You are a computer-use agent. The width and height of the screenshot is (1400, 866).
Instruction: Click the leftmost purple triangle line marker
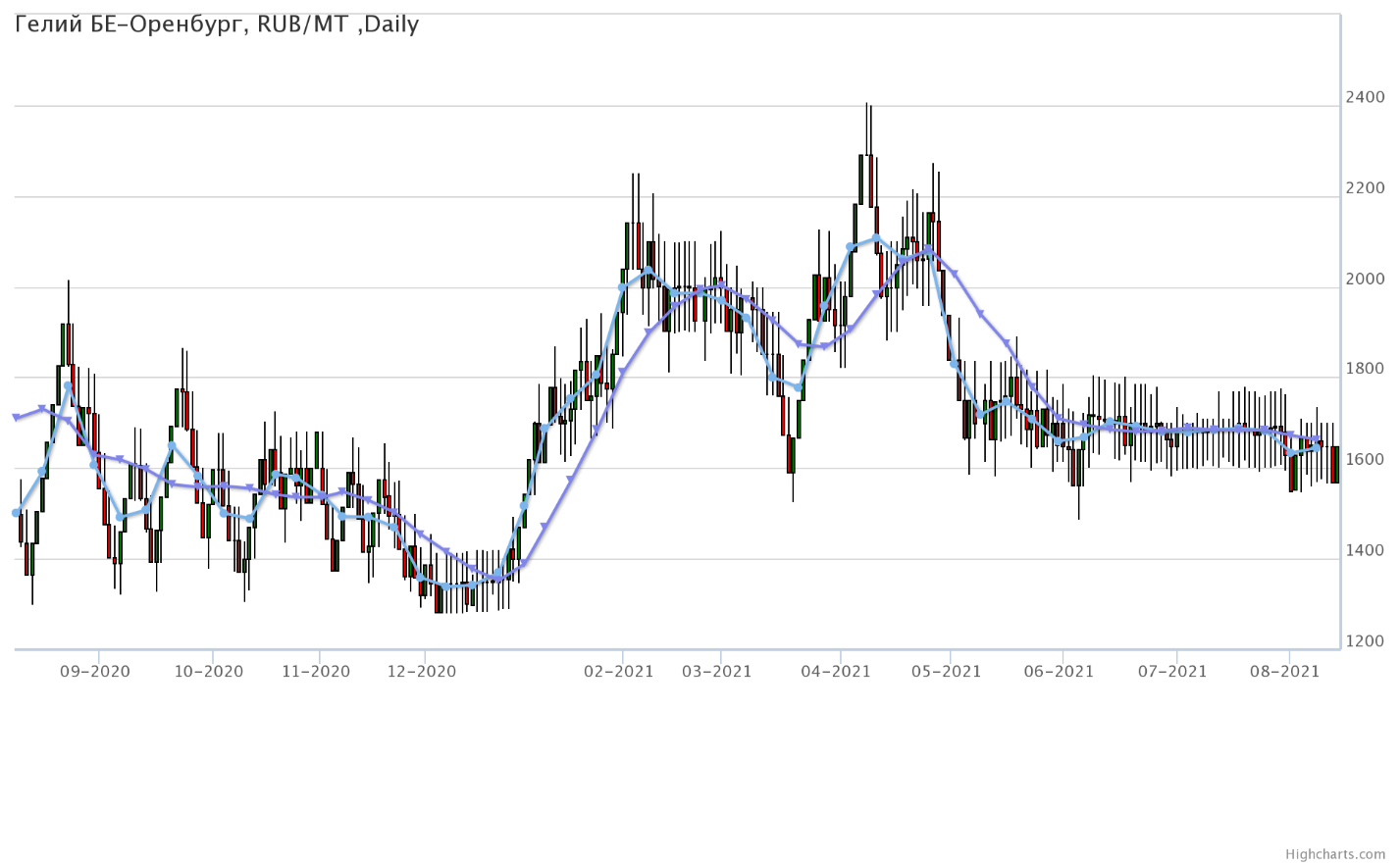click(x=16, y=418)
